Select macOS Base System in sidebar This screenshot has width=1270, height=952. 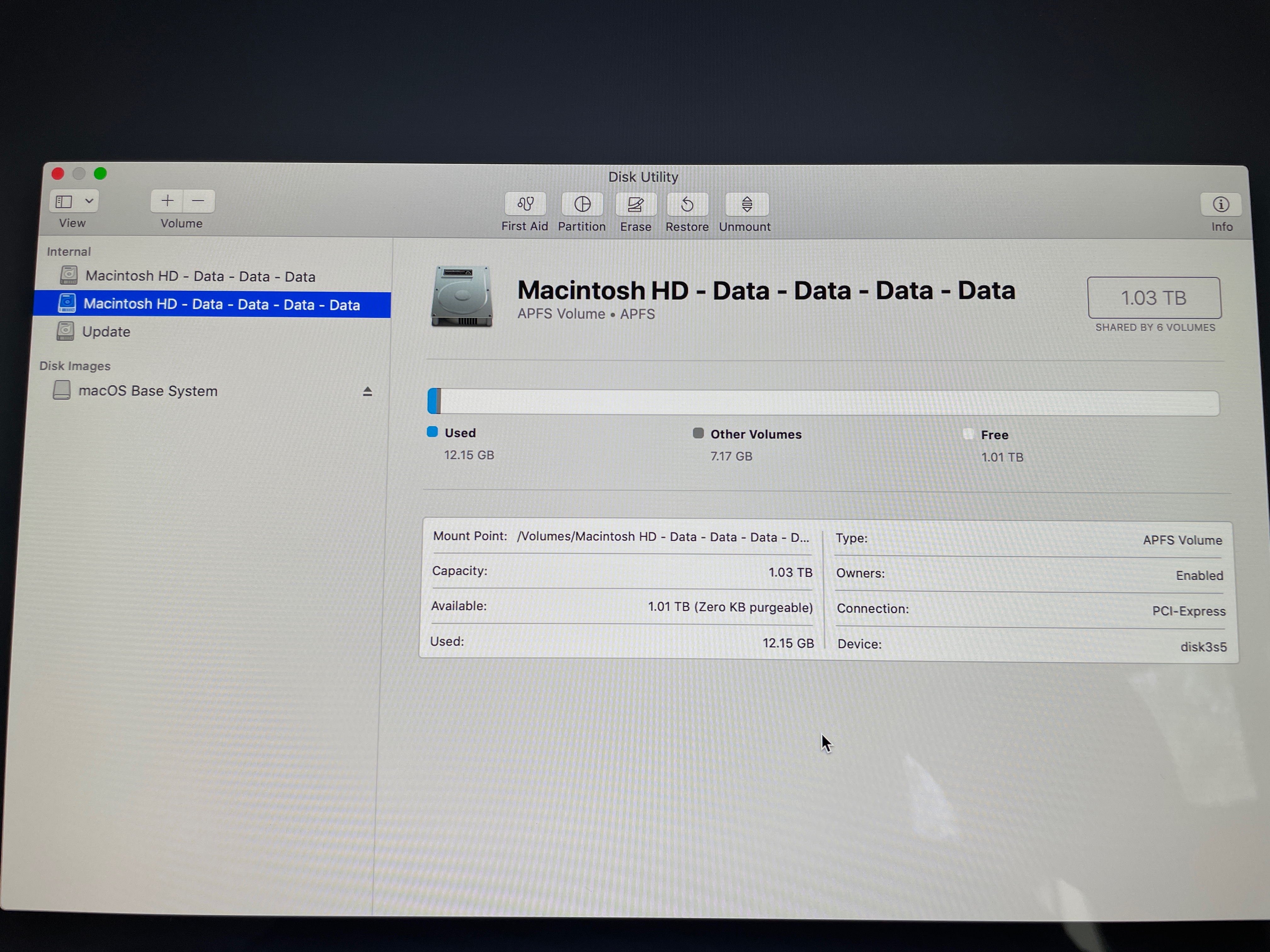pyautogui.click(x=147, y=391)
